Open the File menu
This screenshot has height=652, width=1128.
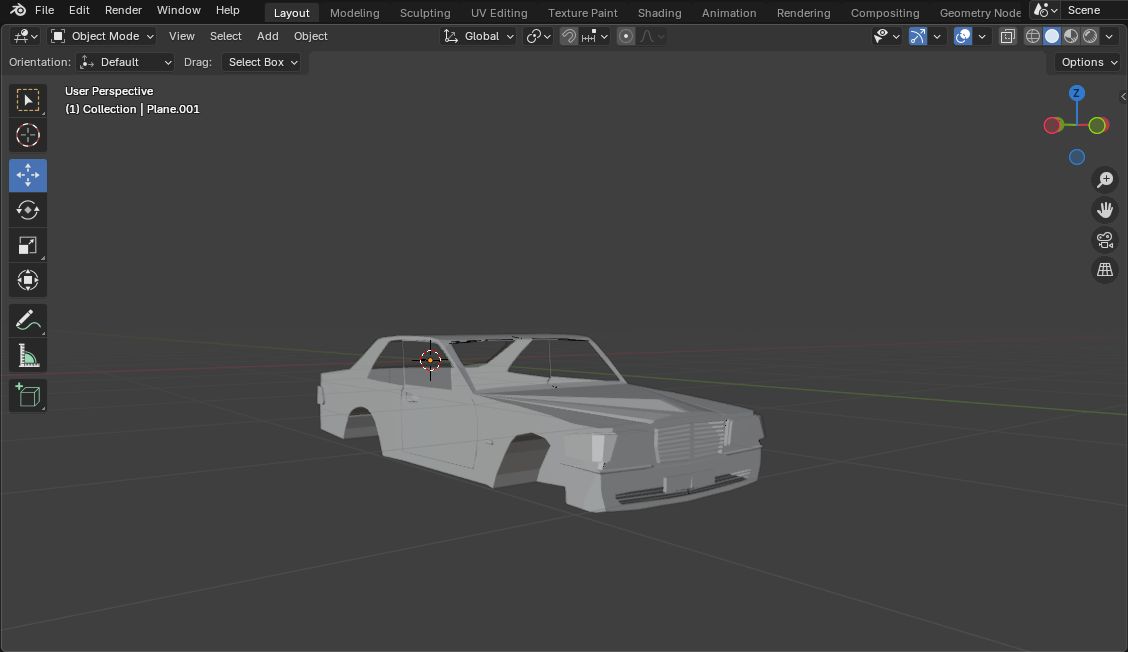tap(45, 10)
